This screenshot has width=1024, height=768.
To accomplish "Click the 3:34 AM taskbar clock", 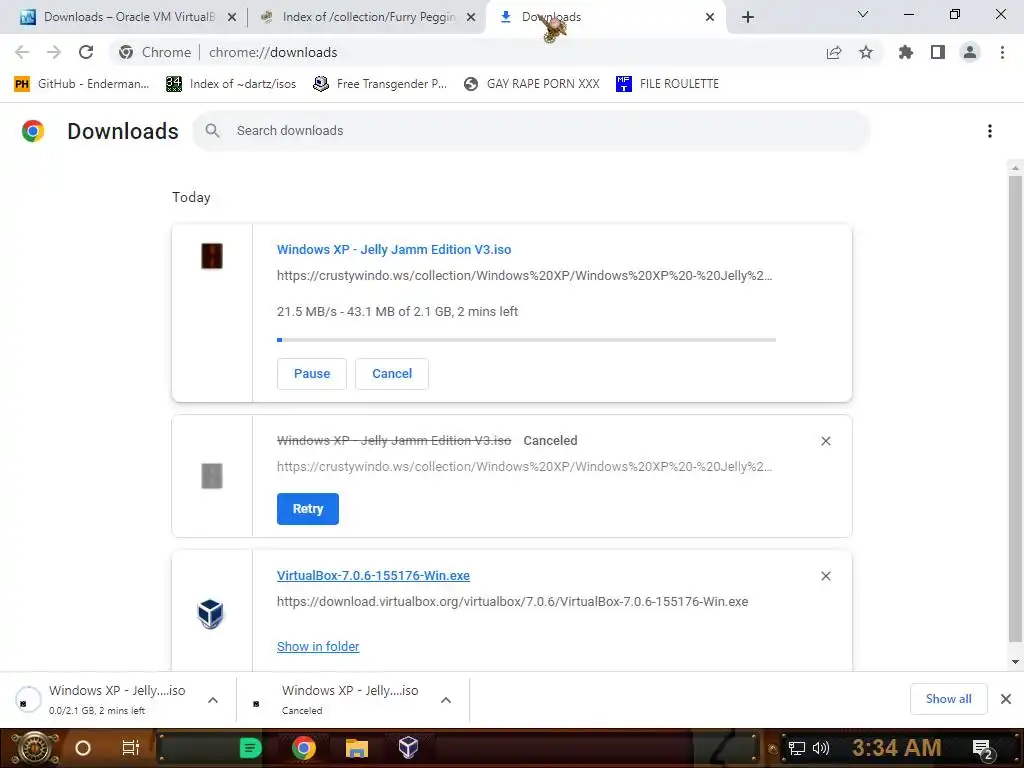I will (x=897, y=748).
